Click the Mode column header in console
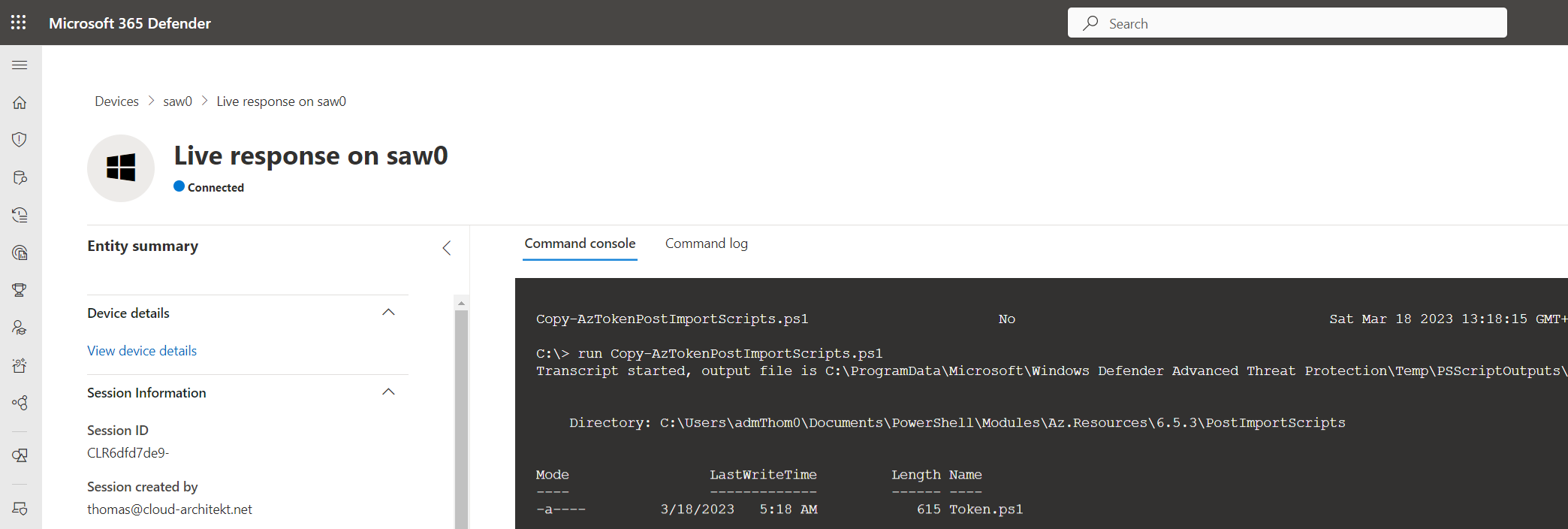 (553, 475)
